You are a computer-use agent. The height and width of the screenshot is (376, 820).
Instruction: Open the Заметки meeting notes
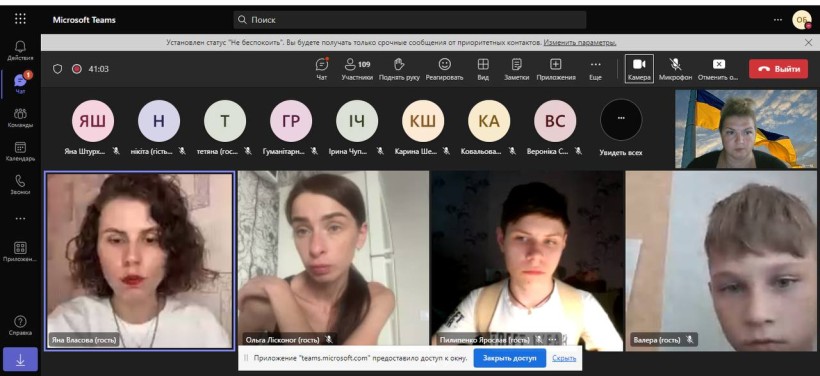tap(517, 69)
